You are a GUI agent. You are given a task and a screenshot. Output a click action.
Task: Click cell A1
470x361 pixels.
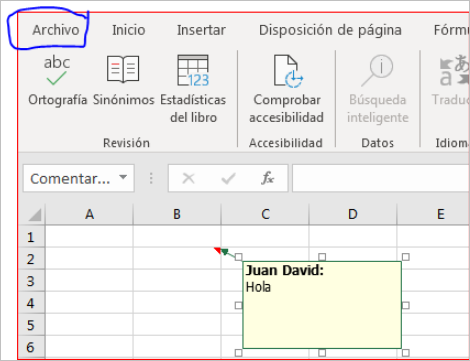click(x=89, y=237)
